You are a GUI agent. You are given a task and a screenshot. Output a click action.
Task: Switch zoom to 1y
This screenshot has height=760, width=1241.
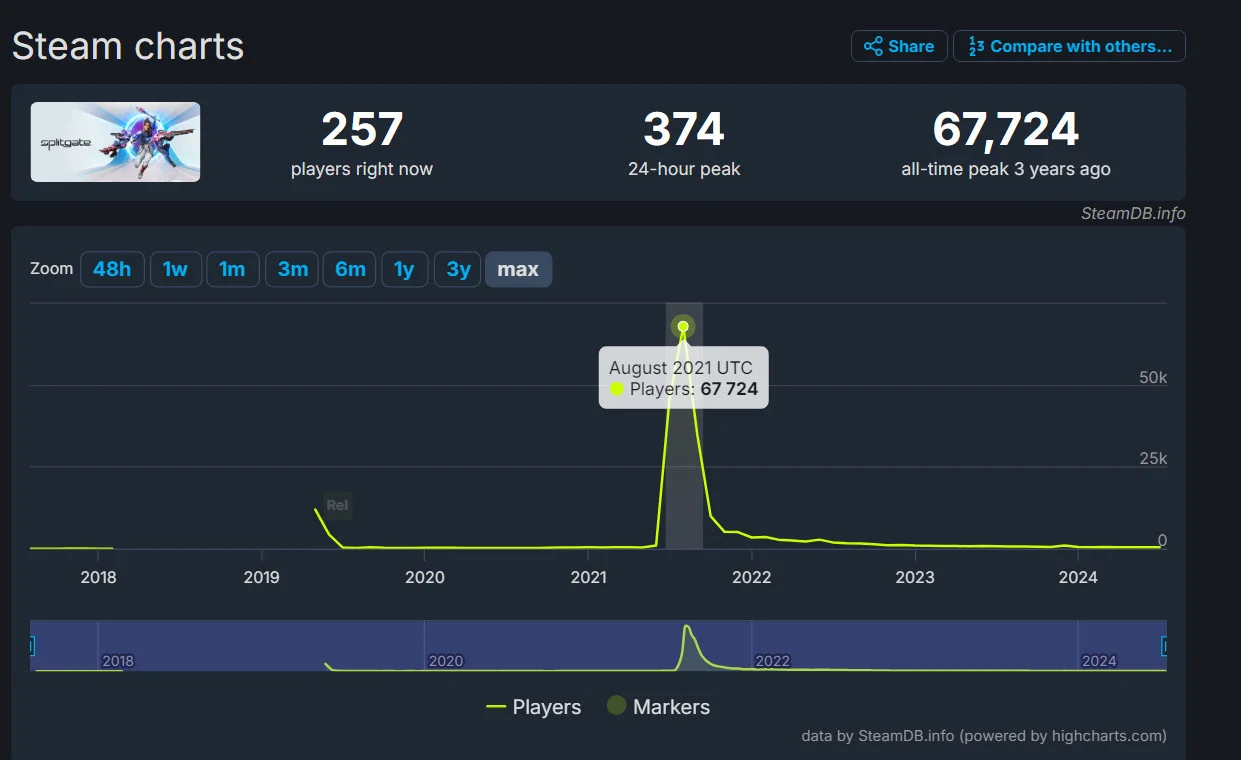pos(404,269)
